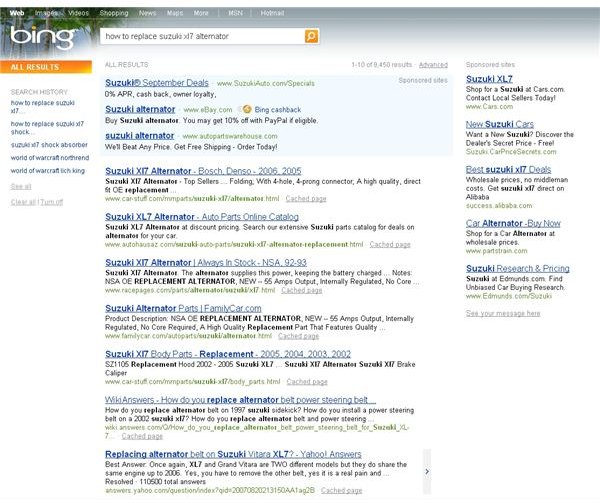
Task: Open 'Suzuki Alternator Parts | FamilyCar.com' result
Action: click(x=183, y=308)
